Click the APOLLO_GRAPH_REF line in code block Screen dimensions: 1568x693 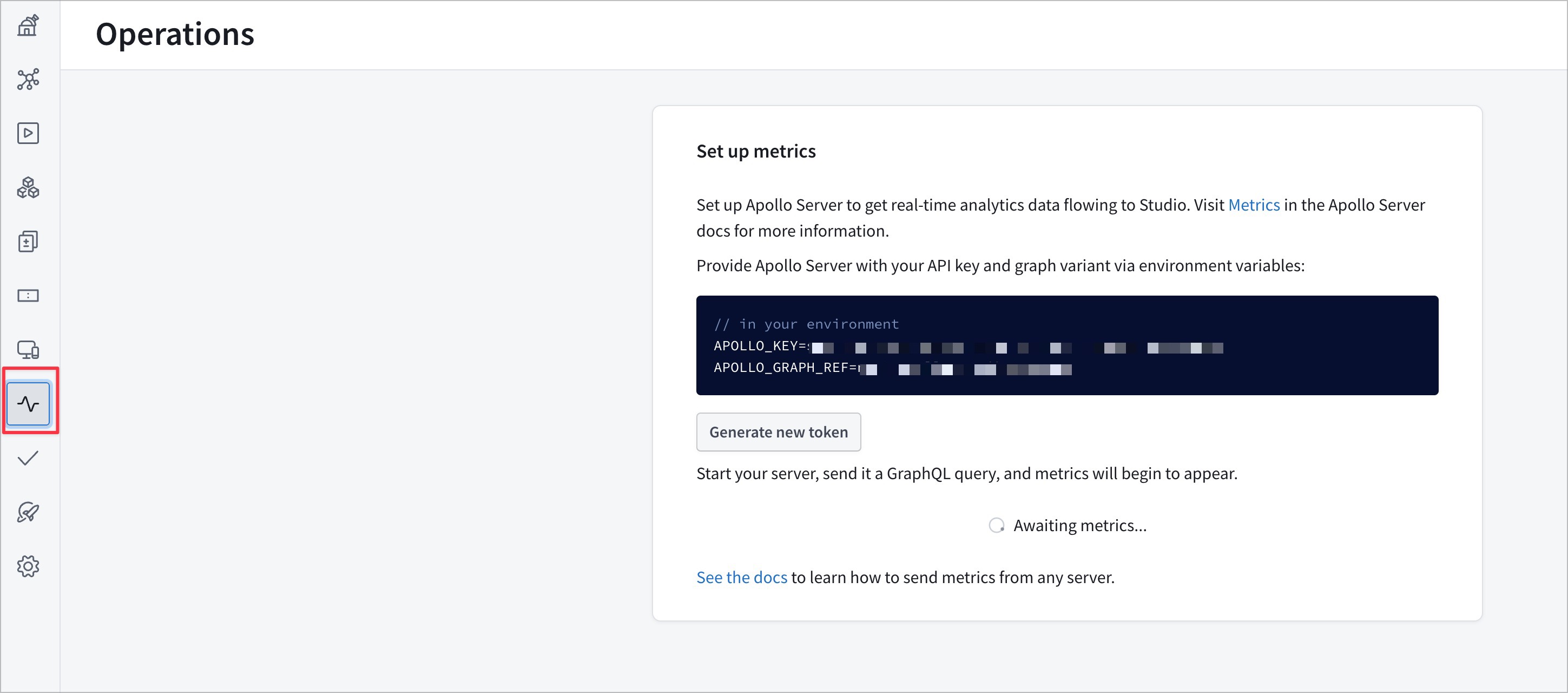(892, 368)
